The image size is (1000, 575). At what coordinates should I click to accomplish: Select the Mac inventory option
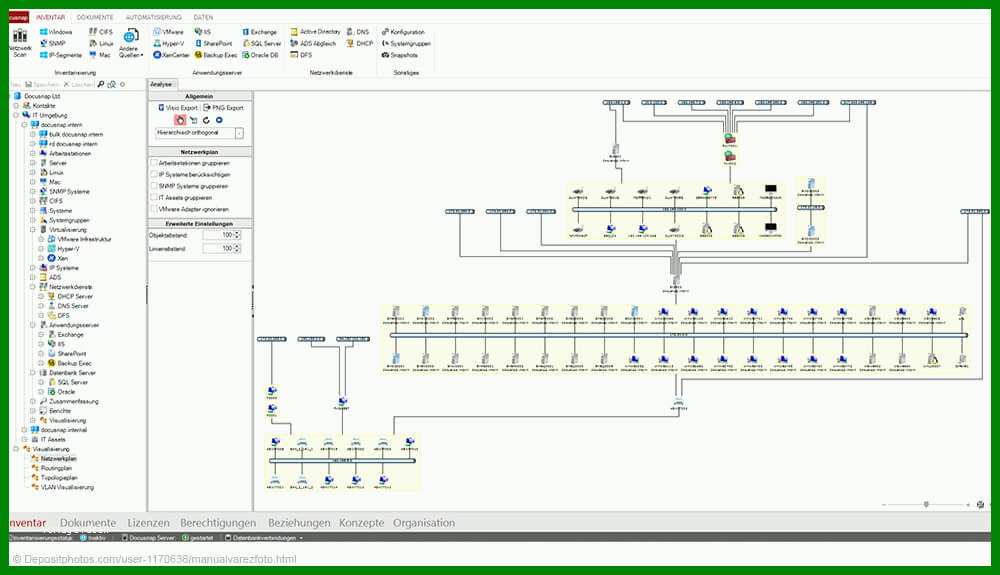[100, 55]
